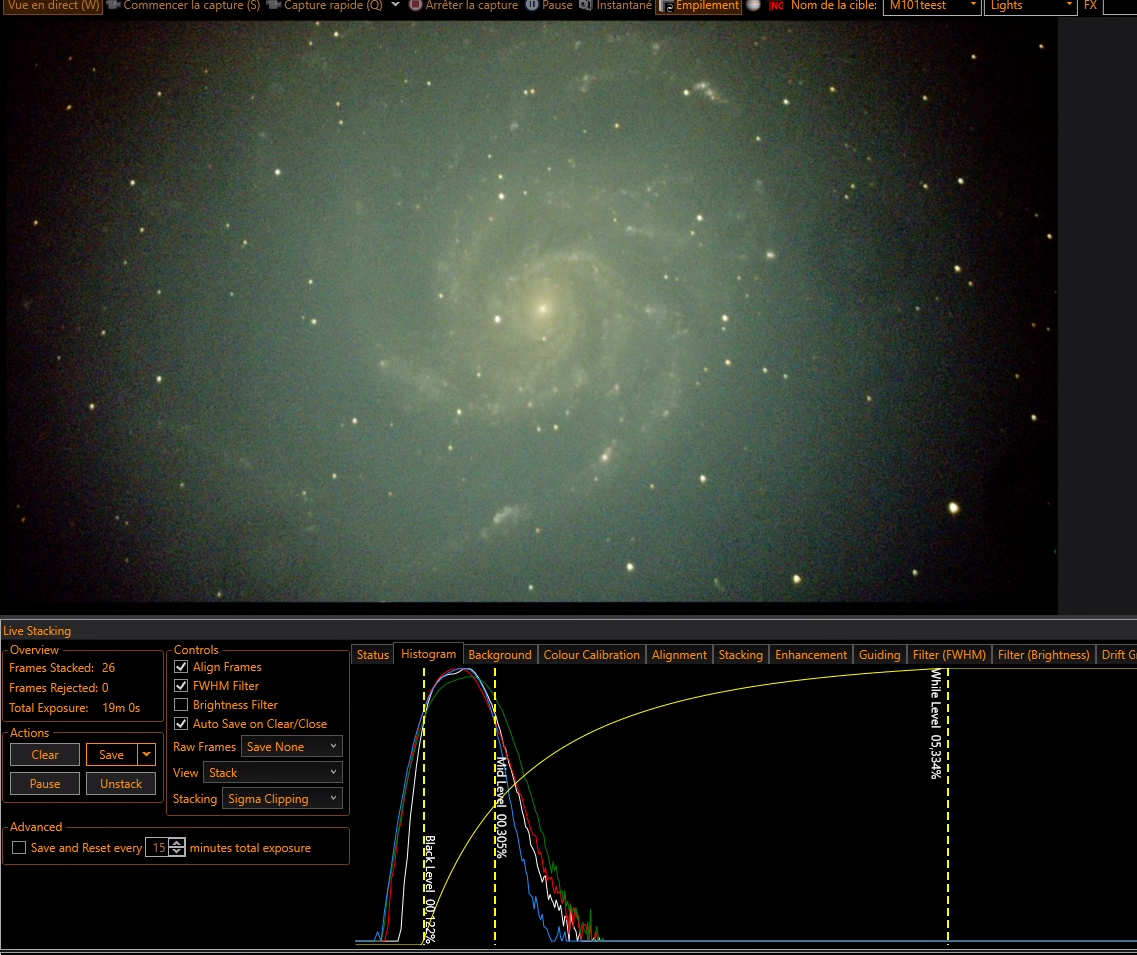
Task: Click the red NC toolbar icon
Action: pos(777,6)
